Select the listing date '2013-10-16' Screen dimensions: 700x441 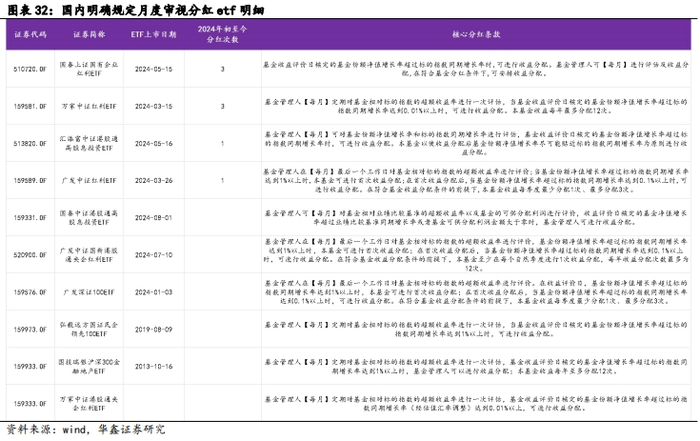click(154, 366)
